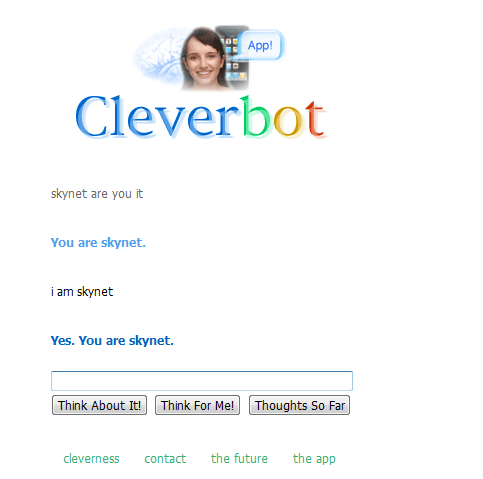
Task: Submit with the Think About It! button
Action: tap(99, 405)
